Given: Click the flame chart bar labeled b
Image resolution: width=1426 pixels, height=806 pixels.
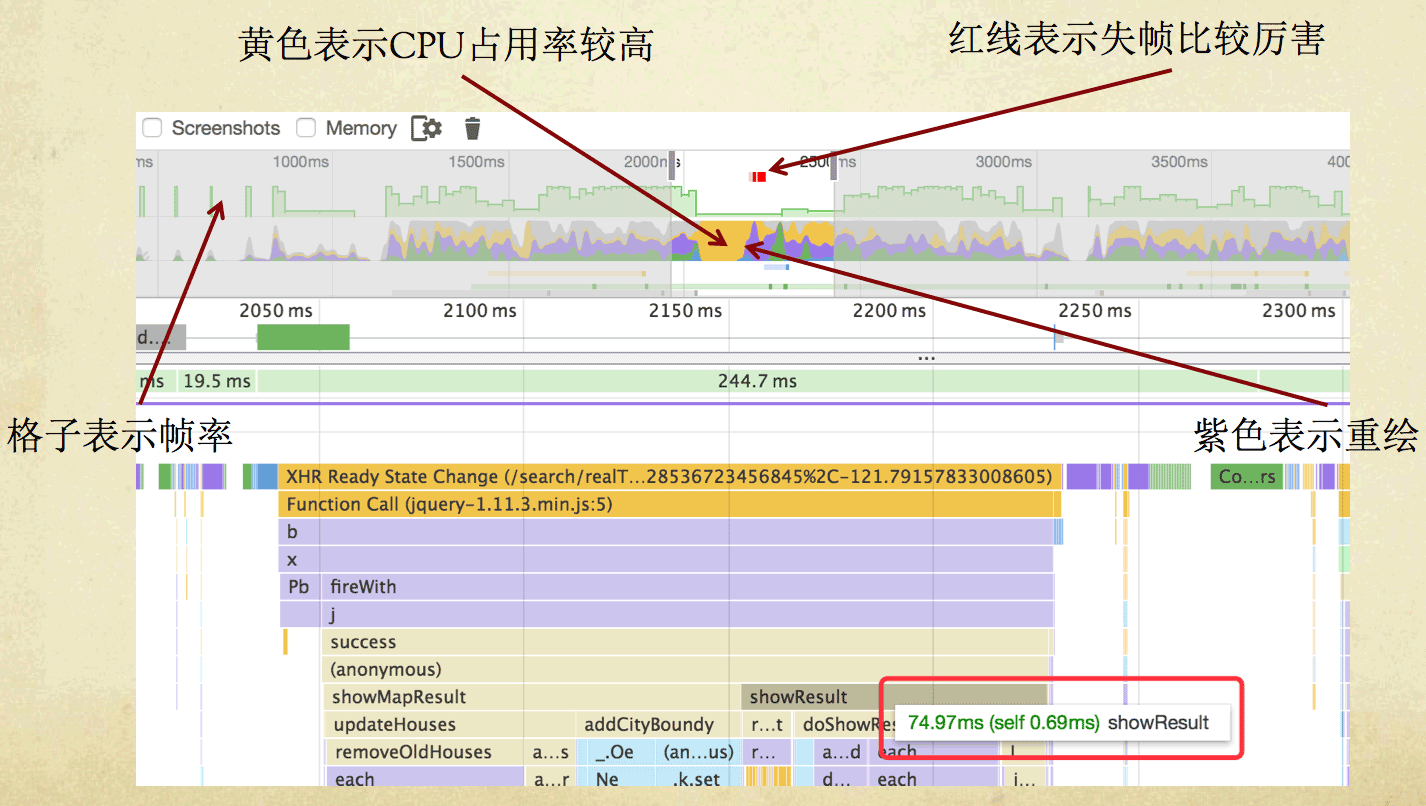Looking at the screenshot, I should [666, 532].
